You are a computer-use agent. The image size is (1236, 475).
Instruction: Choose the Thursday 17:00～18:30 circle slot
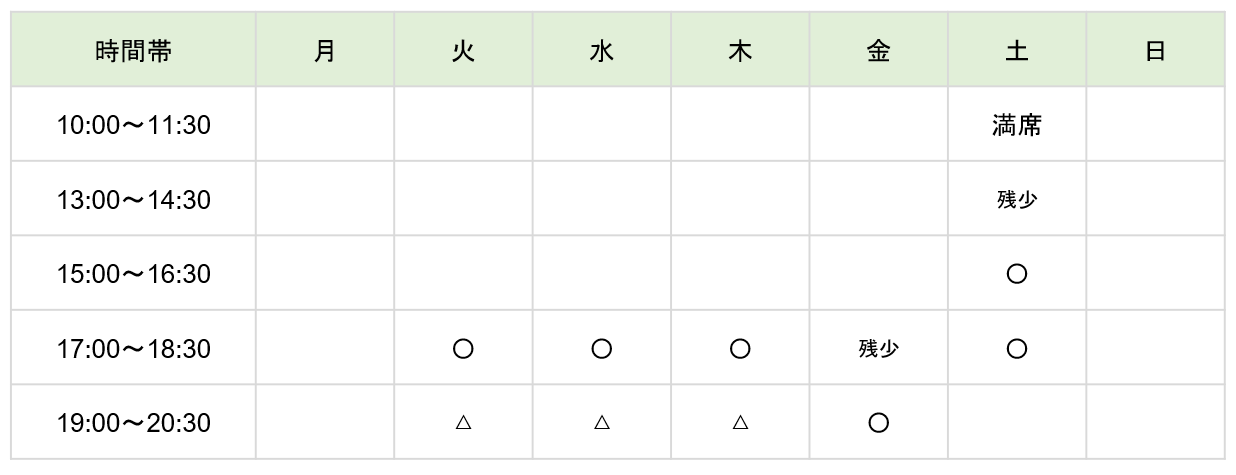coord(740,349)
